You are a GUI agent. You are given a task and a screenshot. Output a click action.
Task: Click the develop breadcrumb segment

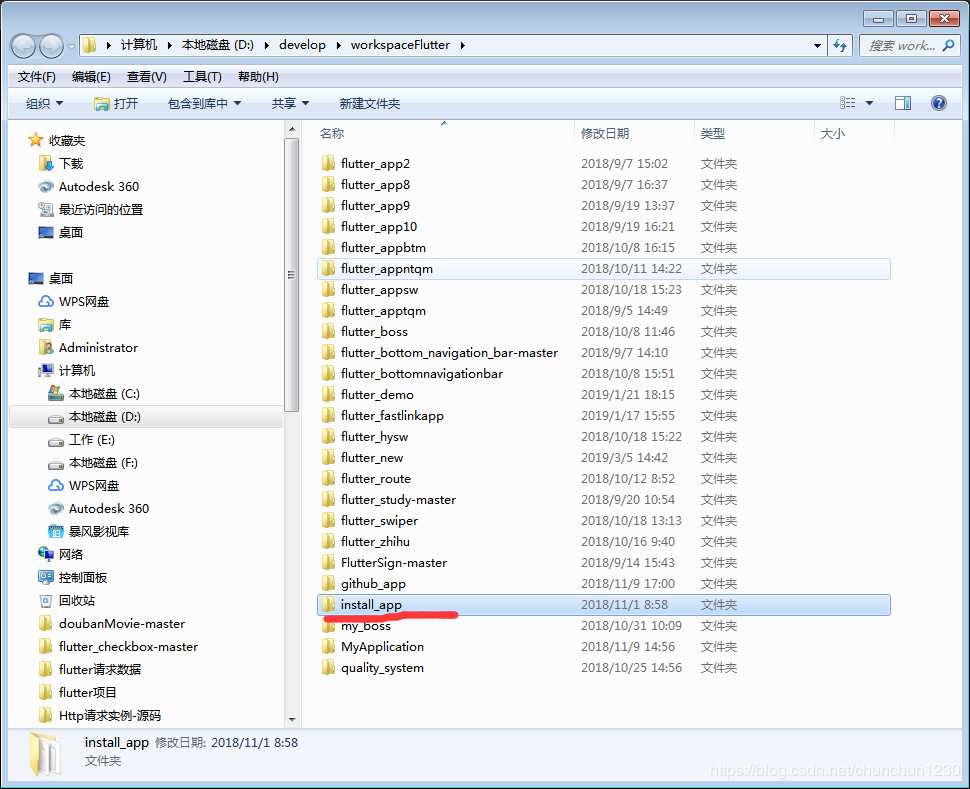(x=302, y=45)
